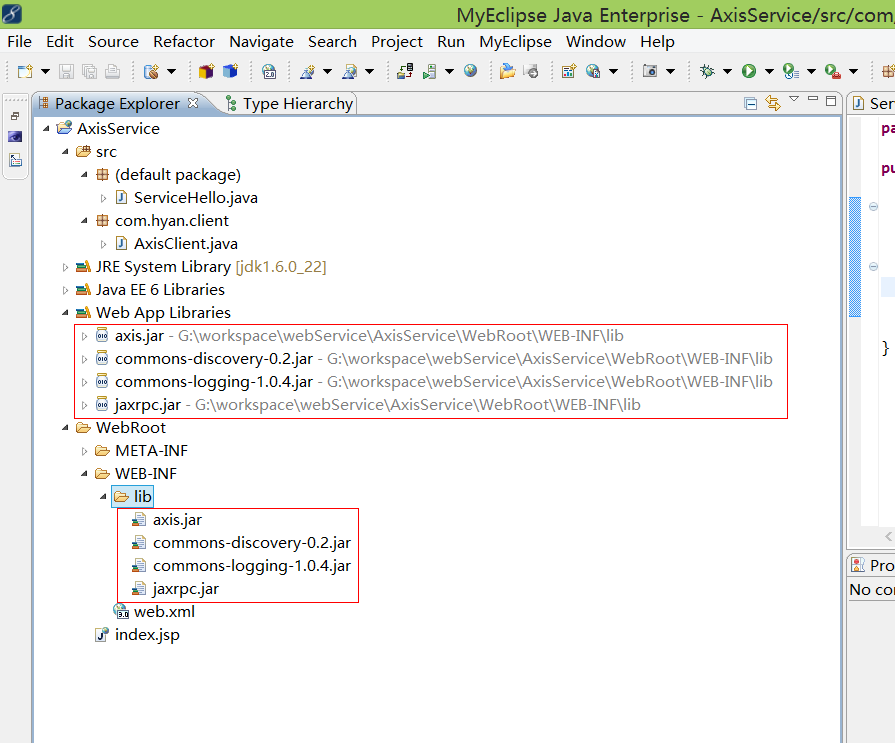Click the Save disk icon
Image resolution: width=895 pixels, height=743 pixels.
point(67,71)
